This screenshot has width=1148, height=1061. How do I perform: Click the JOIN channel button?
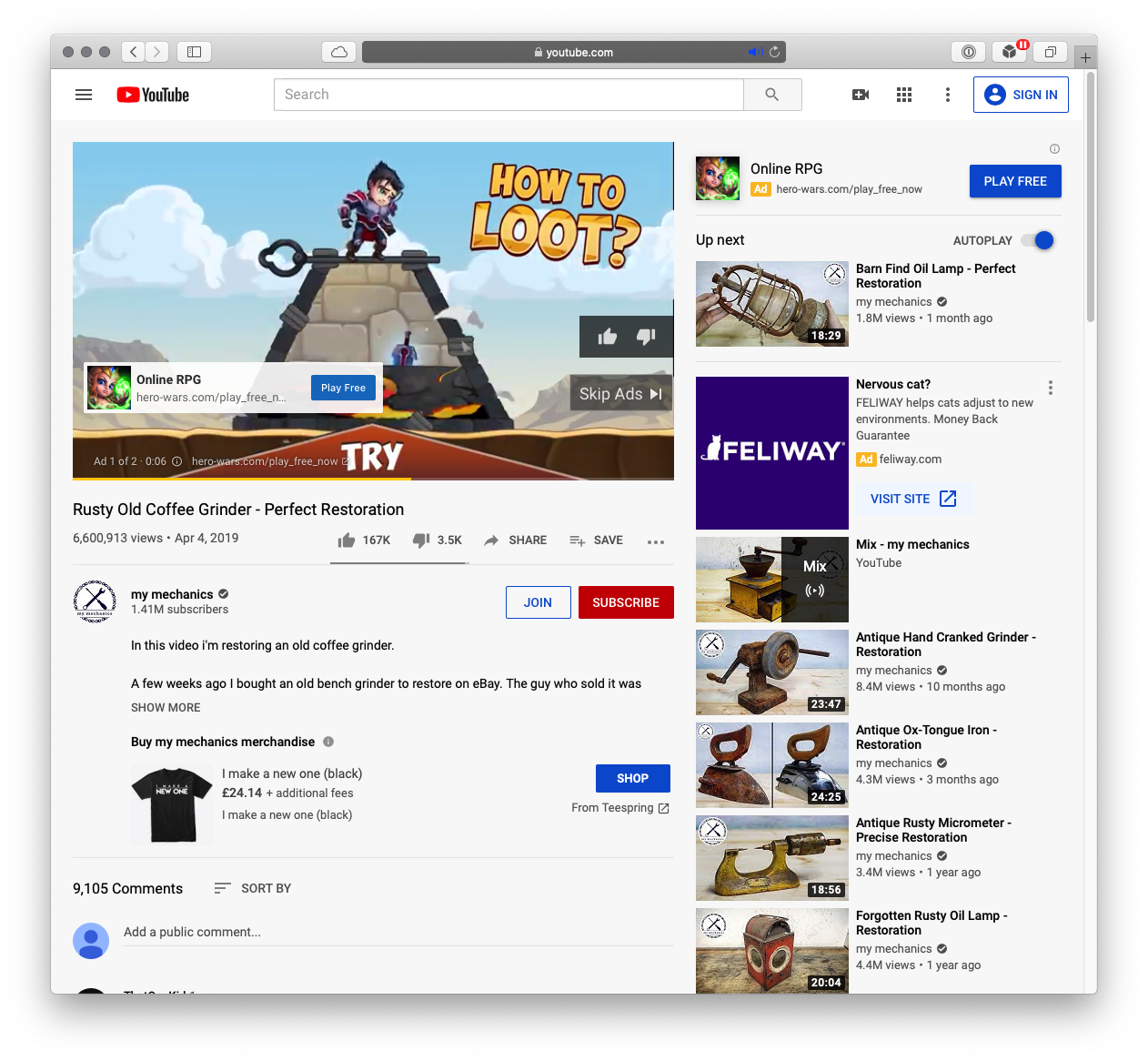pyautogui.click(x=539, y=602)
